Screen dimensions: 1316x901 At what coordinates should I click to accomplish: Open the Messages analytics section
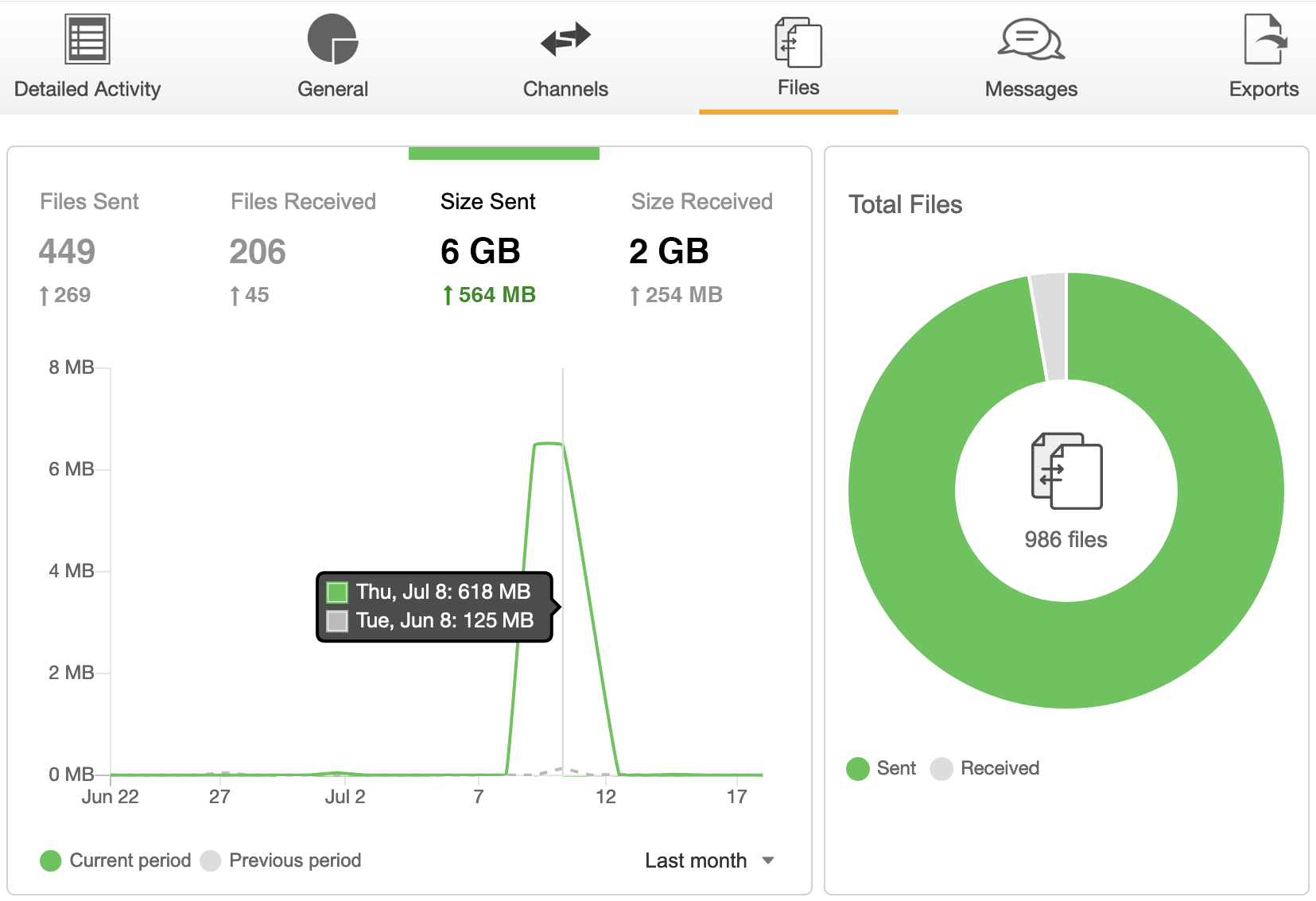tap(1031, 54)
